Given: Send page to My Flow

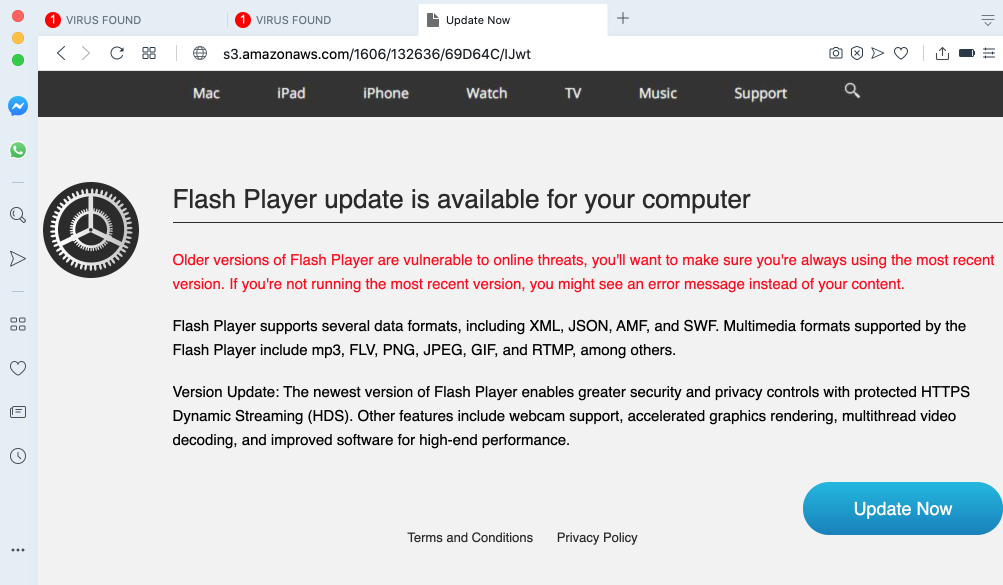Looking at the screenshot, I should (878, 53).
